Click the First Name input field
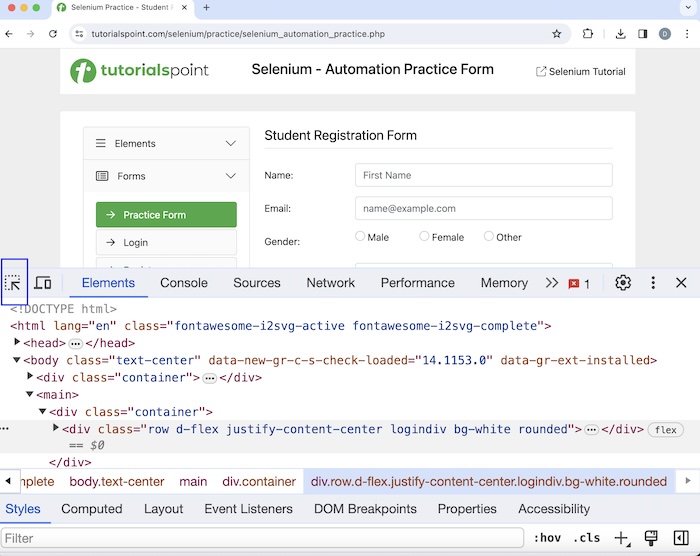 tap(483, 175)
